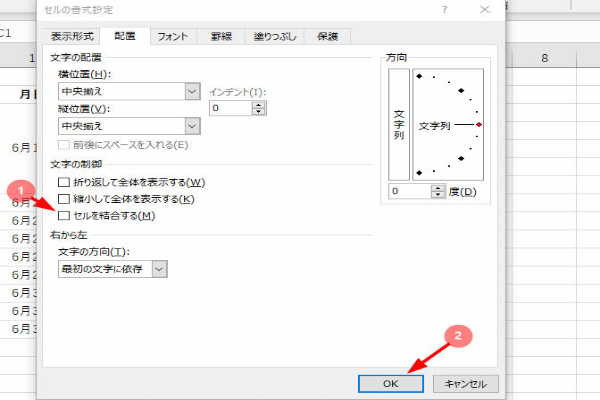
Task: Click the help question mark icon
Action: pos(444,9)
